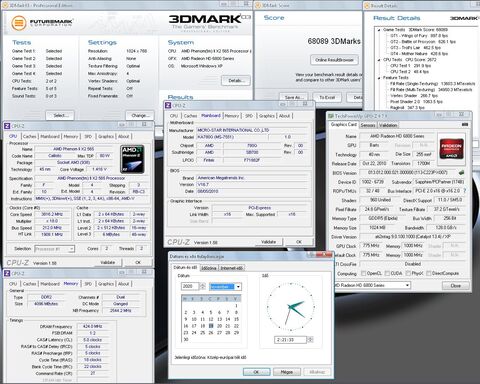Open the Graphics tab in the Mainboard CPU-Z window
This screenshot has height=384, width=480.
coord(267,116)
